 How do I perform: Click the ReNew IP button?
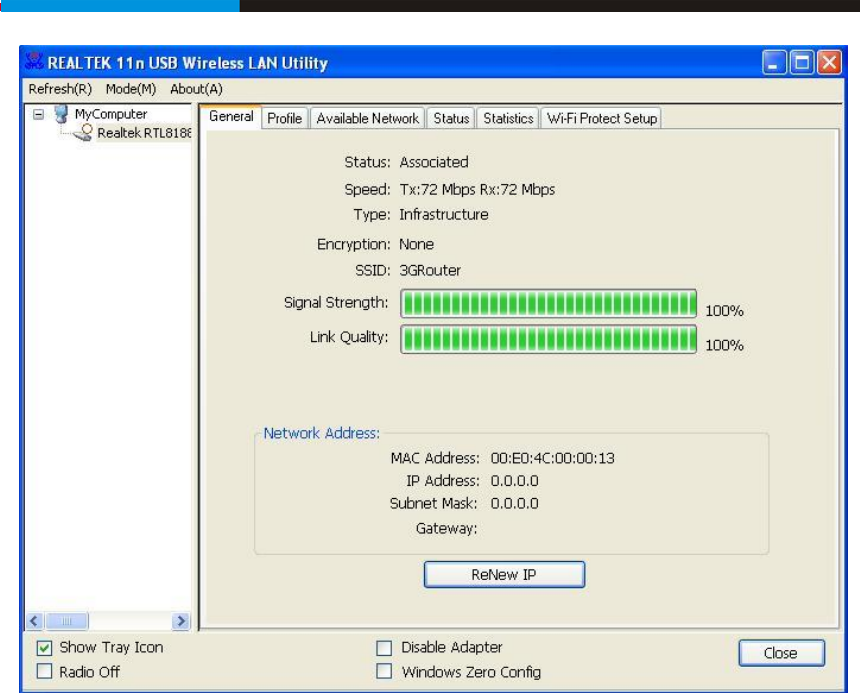coord(504,575)
